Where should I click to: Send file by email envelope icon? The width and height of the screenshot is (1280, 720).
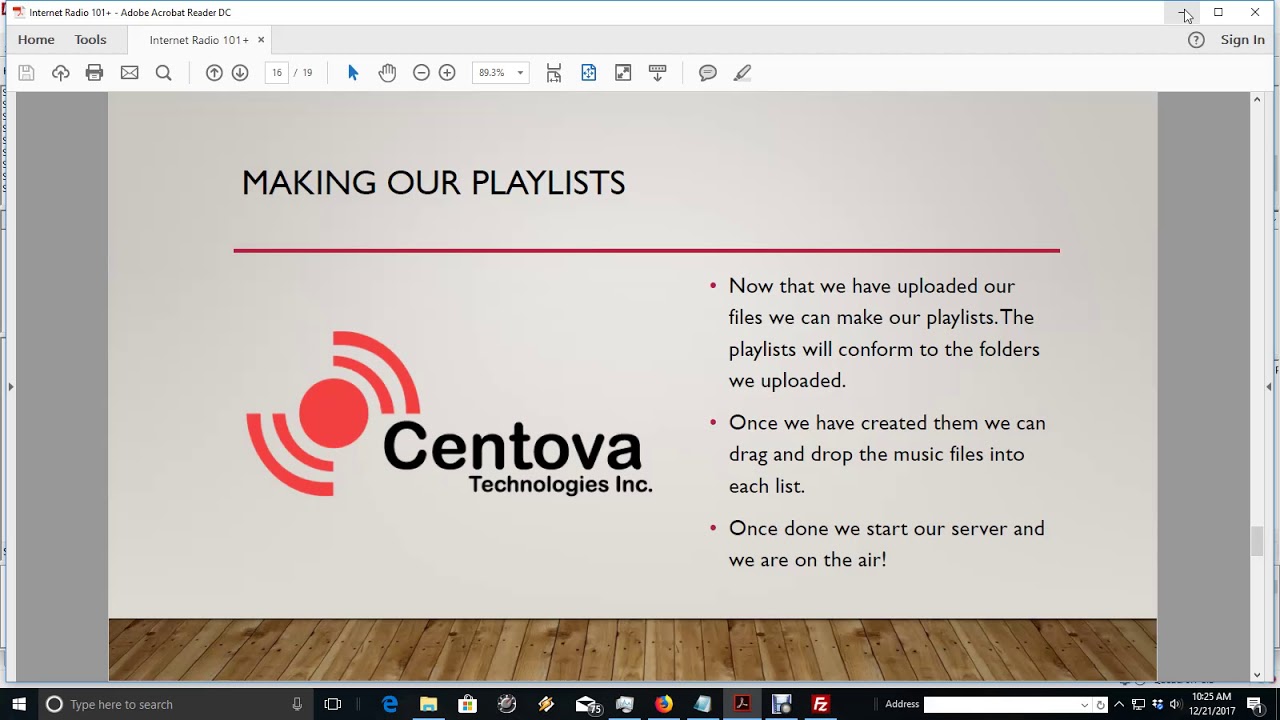pyautogui.click(x=130, y=73)
